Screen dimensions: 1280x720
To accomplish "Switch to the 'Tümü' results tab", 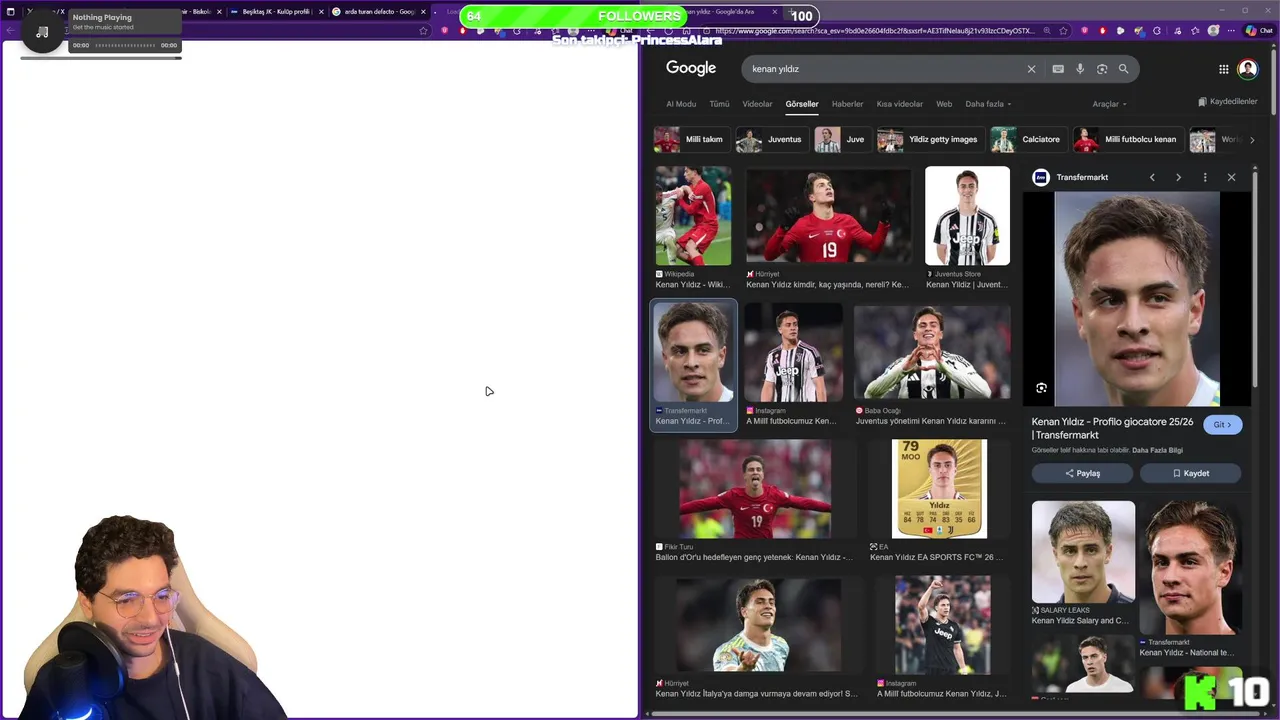I will click(x=719, y=104).
